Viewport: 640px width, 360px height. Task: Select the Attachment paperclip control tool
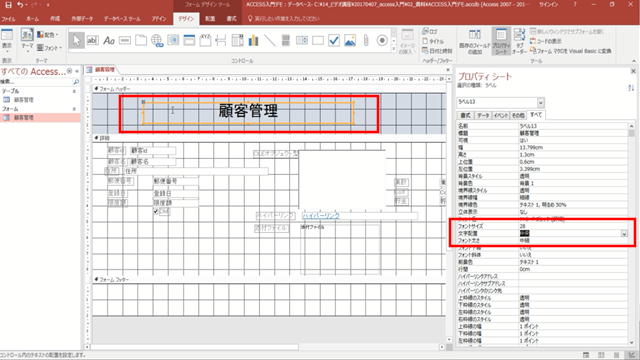click(366, 40)
